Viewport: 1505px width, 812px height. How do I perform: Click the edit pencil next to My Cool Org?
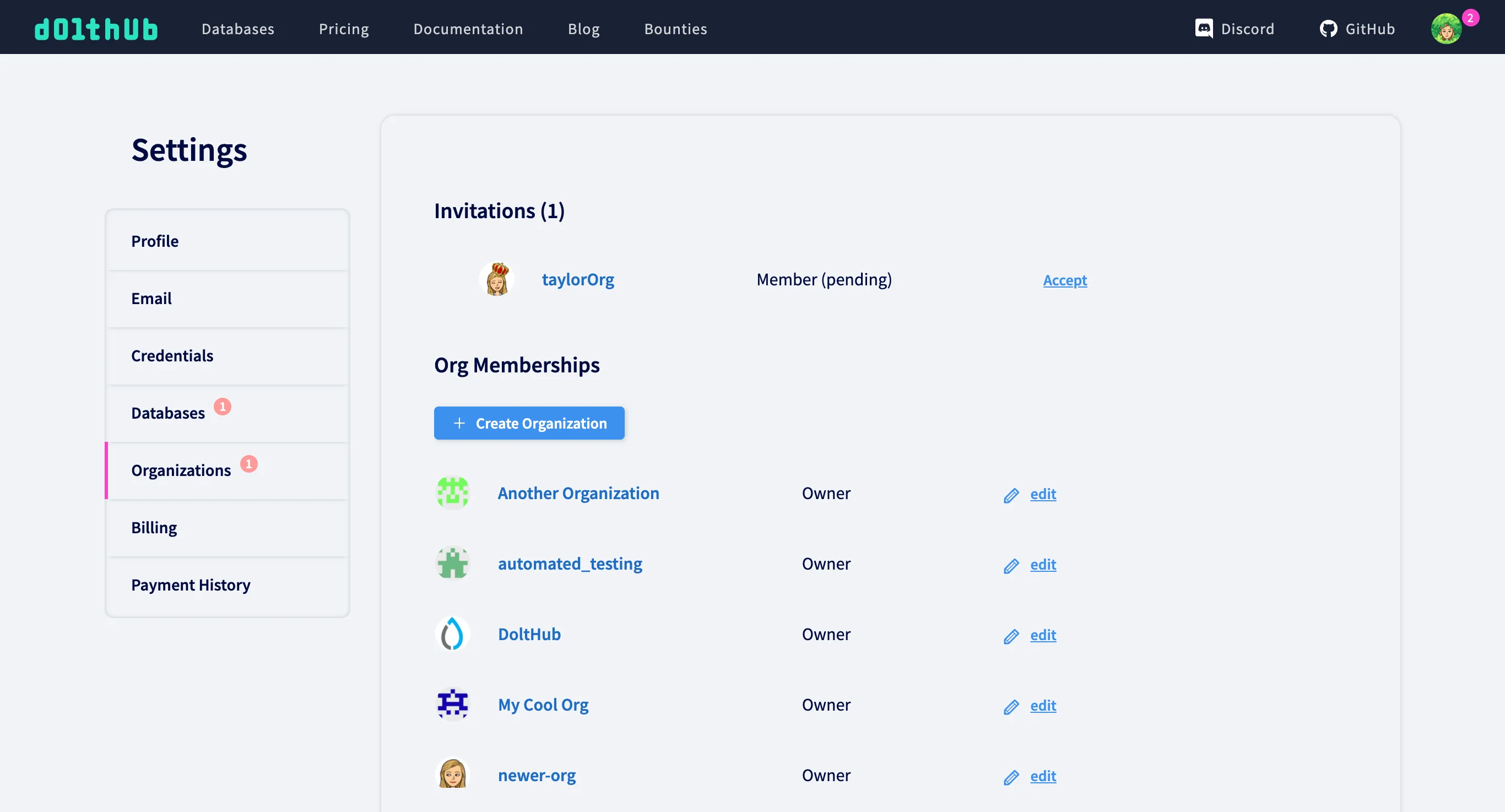click(x=1012, y=706)
